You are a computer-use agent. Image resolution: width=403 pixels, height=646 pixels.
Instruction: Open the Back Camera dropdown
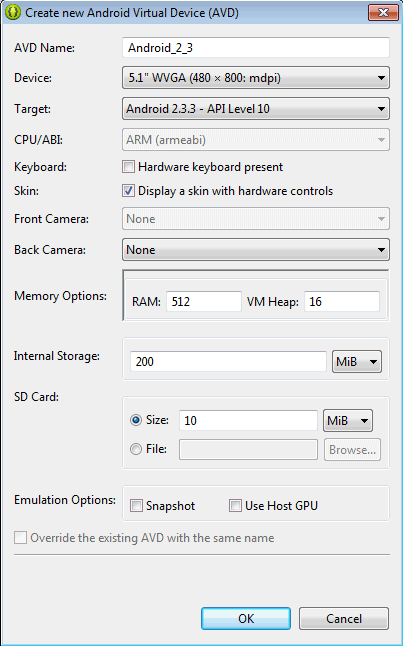[256, 250]
